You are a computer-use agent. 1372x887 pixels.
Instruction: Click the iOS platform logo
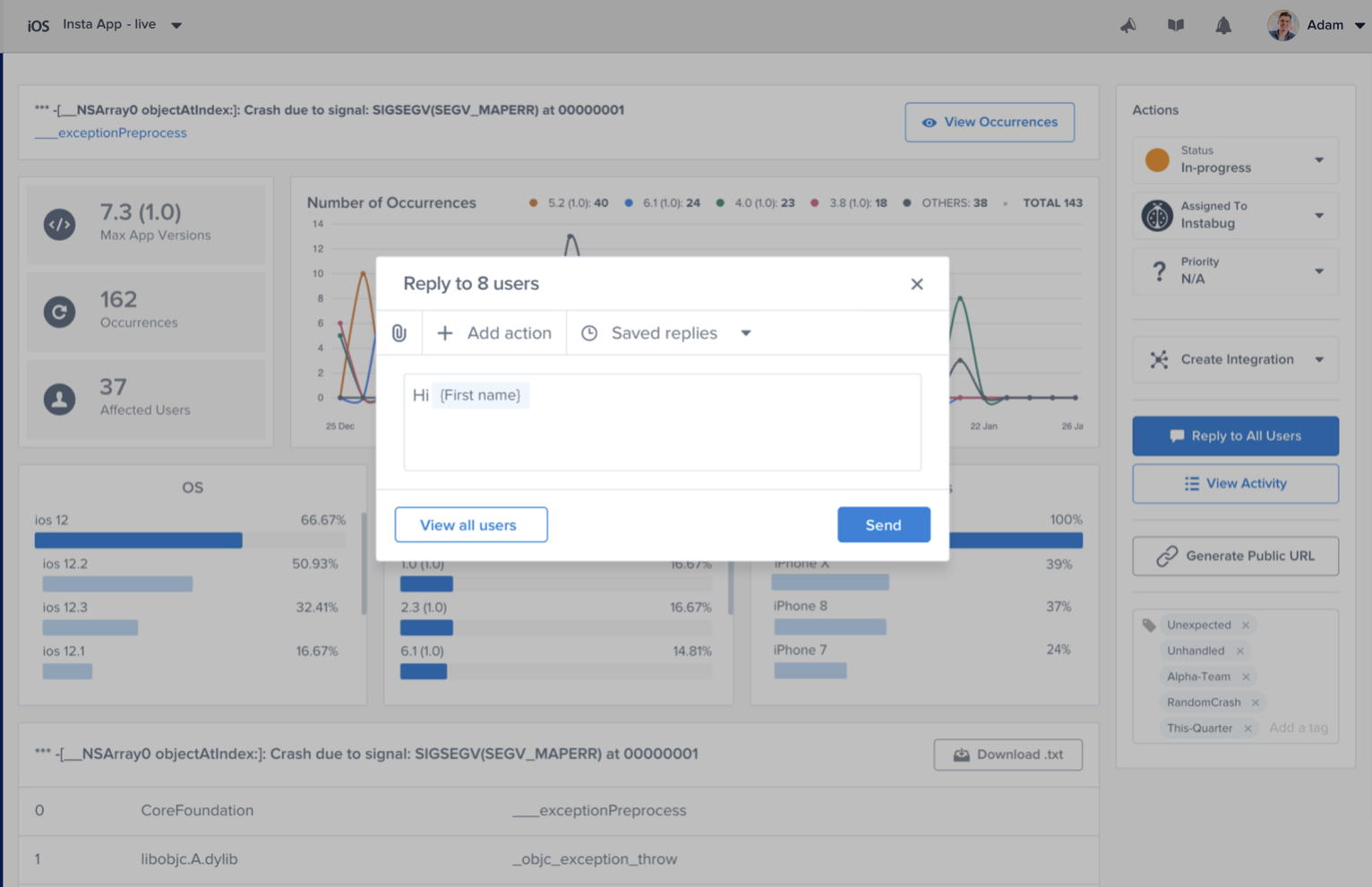point(39,25)
